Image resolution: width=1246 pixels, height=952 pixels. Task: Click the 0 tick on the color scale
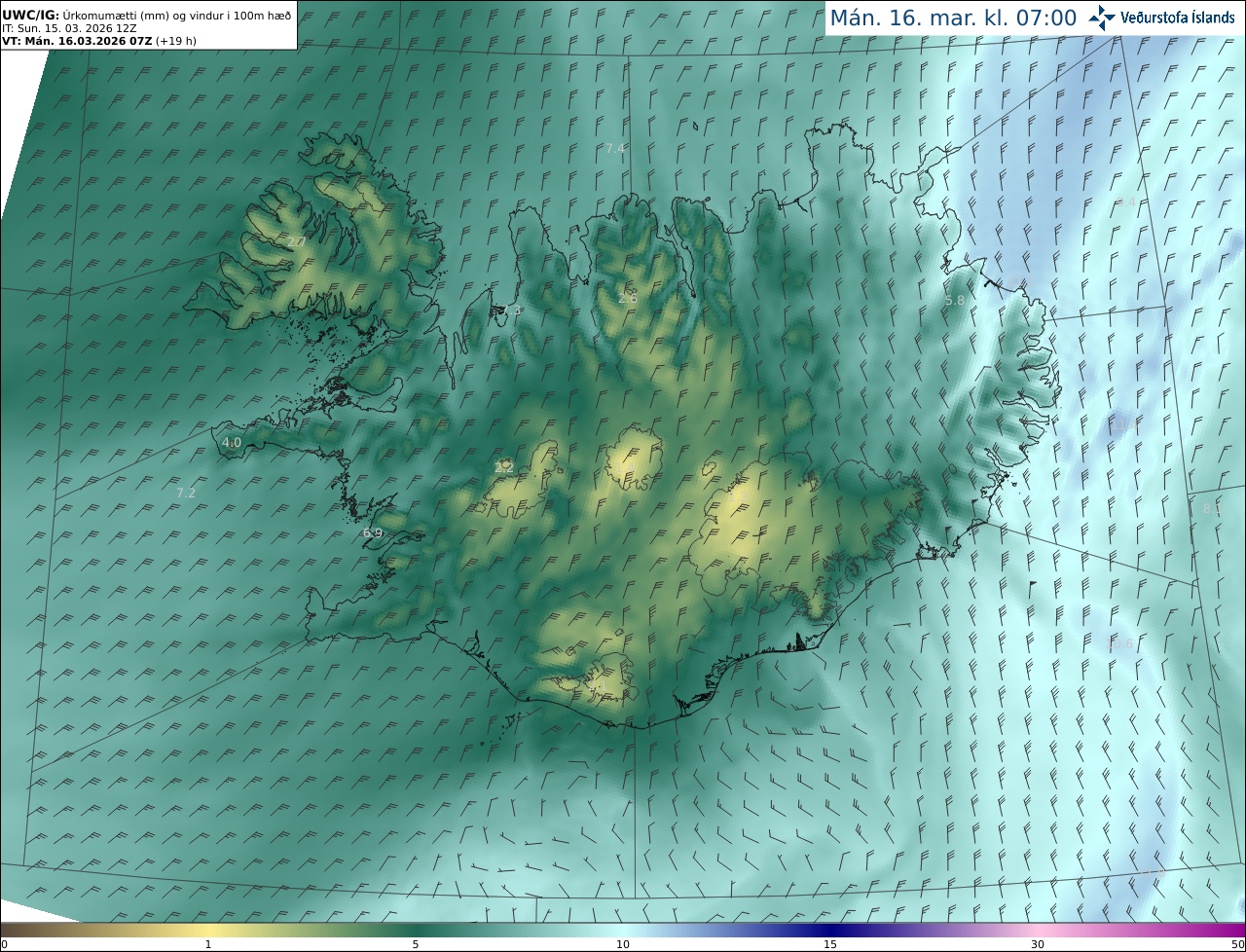[4, 944]
